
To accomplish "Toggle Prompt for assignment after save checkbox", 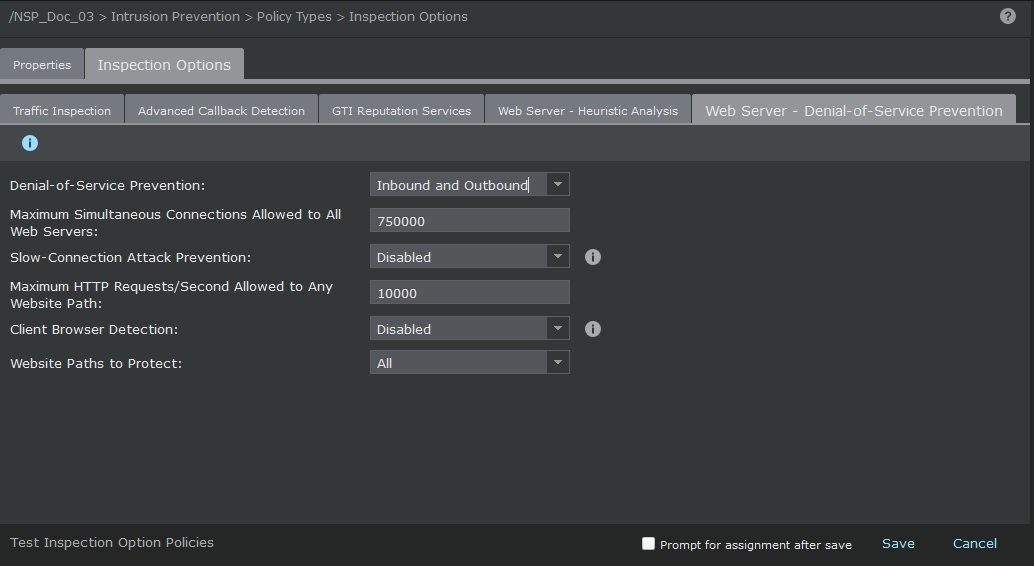I will pos(648,543).
